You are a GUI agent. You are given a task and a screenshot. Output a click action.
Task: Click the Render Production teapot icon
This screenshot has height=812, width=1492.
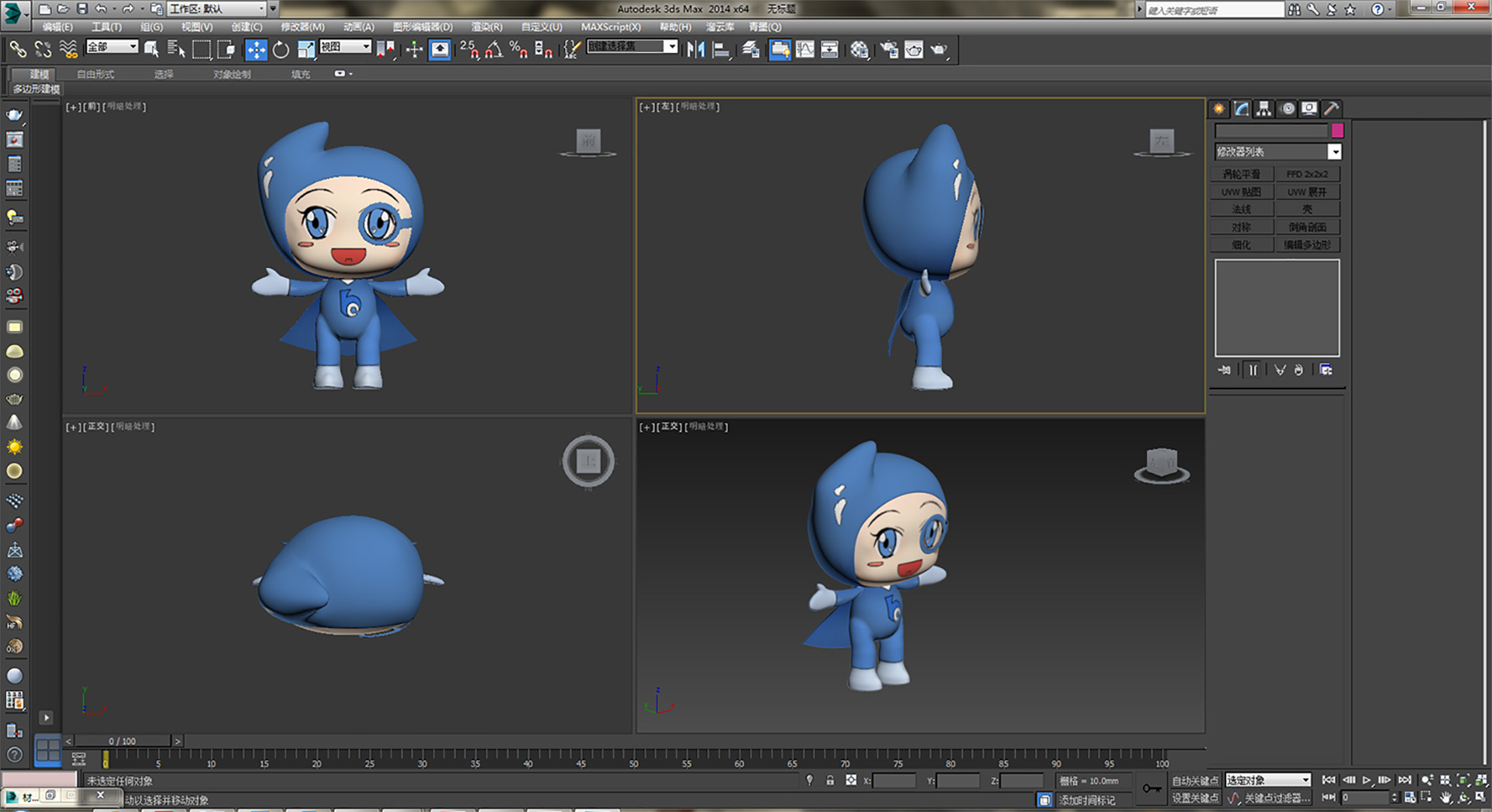tap(939, 50)
